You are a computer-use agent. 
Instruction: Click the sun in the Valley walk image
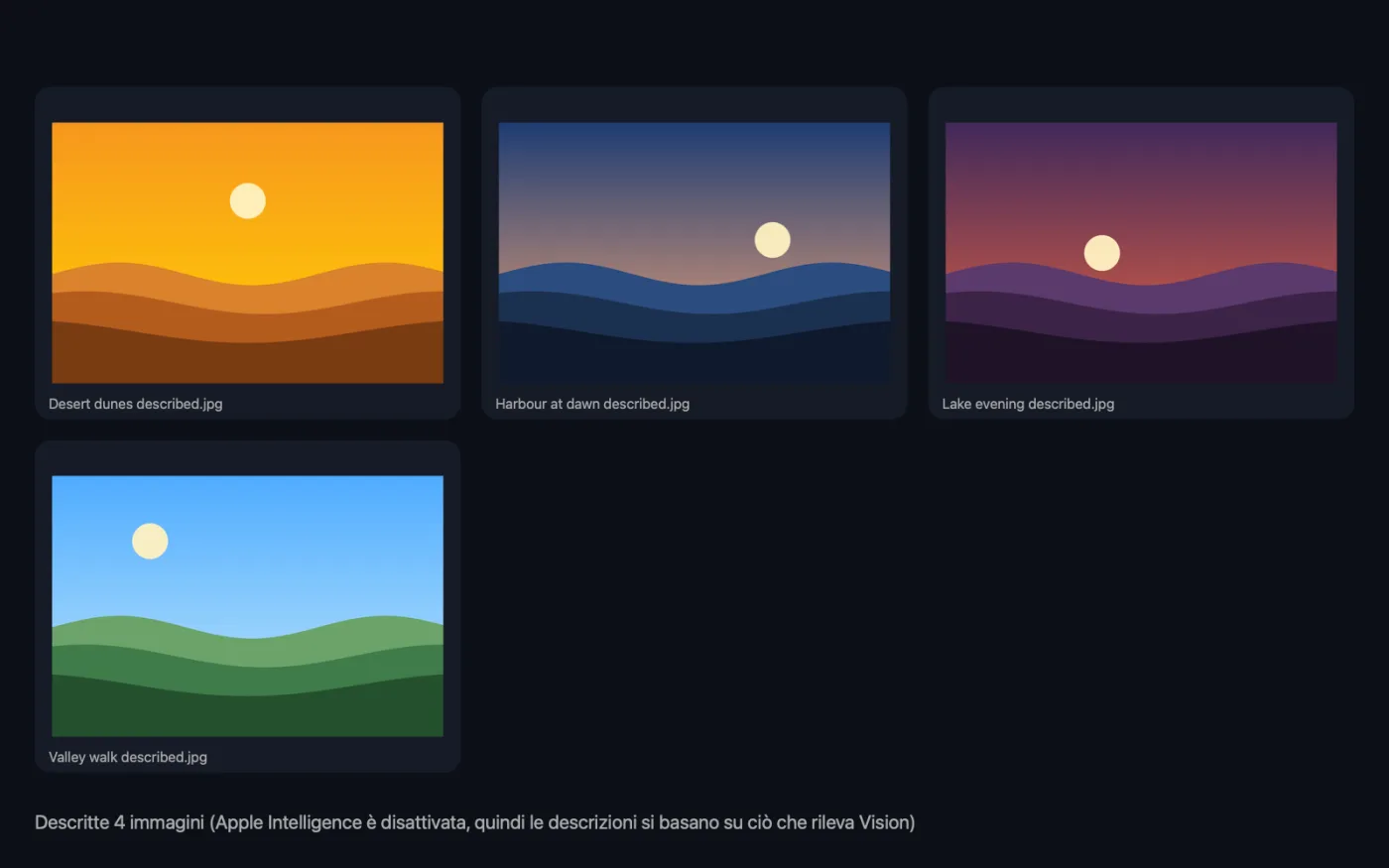(x=150, y=541)
